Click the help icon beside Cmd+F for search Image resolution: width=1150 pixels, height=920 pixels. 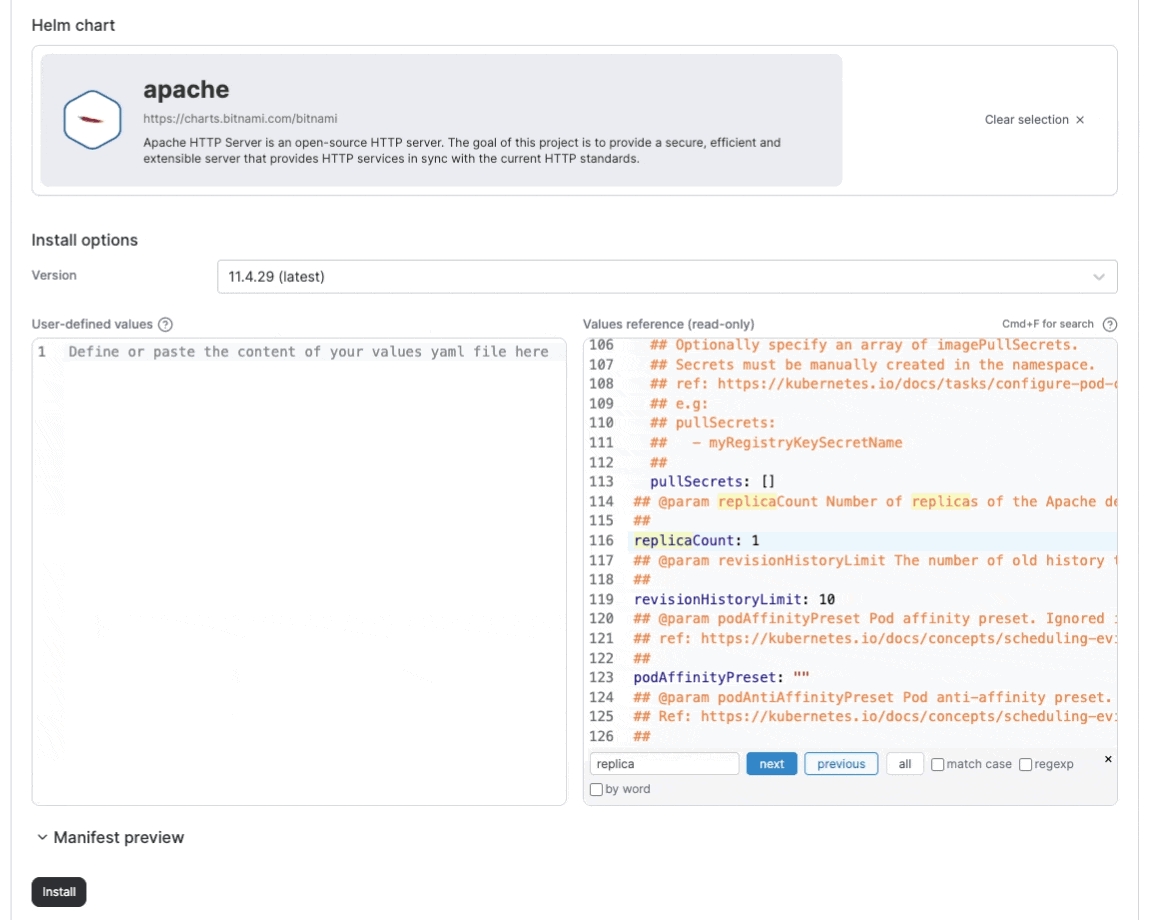pyautogui.click(x=1109, y=324)
